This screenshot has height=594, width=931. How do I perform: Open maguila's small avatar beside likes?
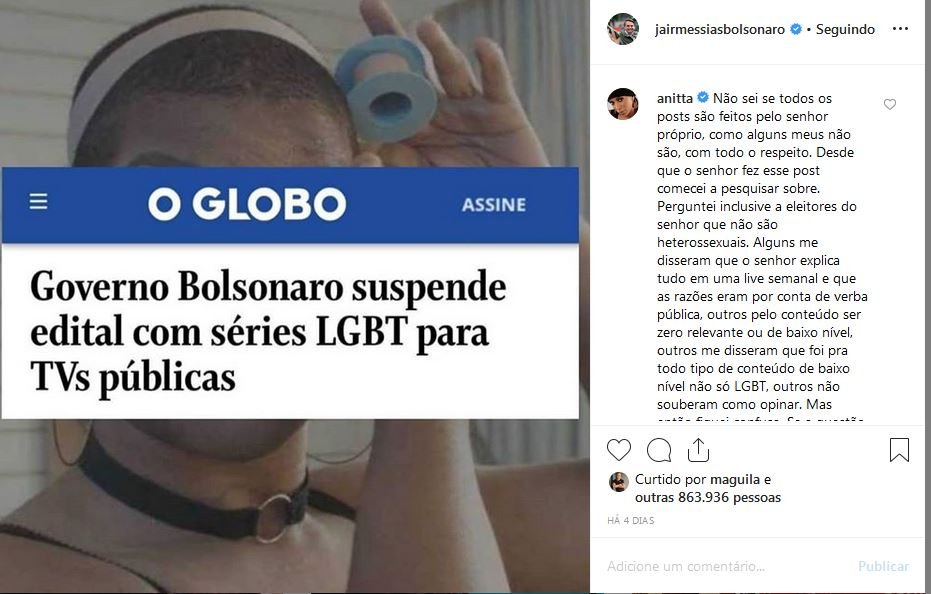(619, 482)
